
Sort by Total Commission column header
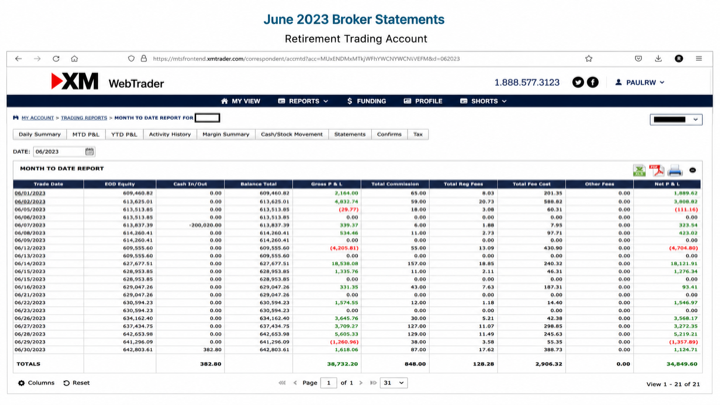[x=395, y=184]
